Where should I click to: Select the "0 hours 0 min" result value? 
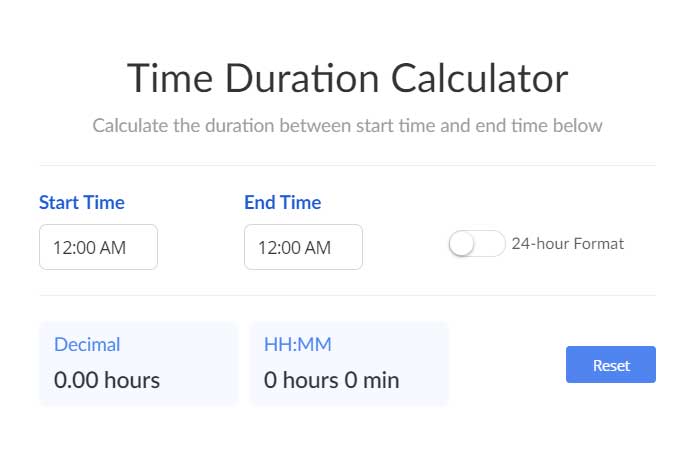pos(332,381)
